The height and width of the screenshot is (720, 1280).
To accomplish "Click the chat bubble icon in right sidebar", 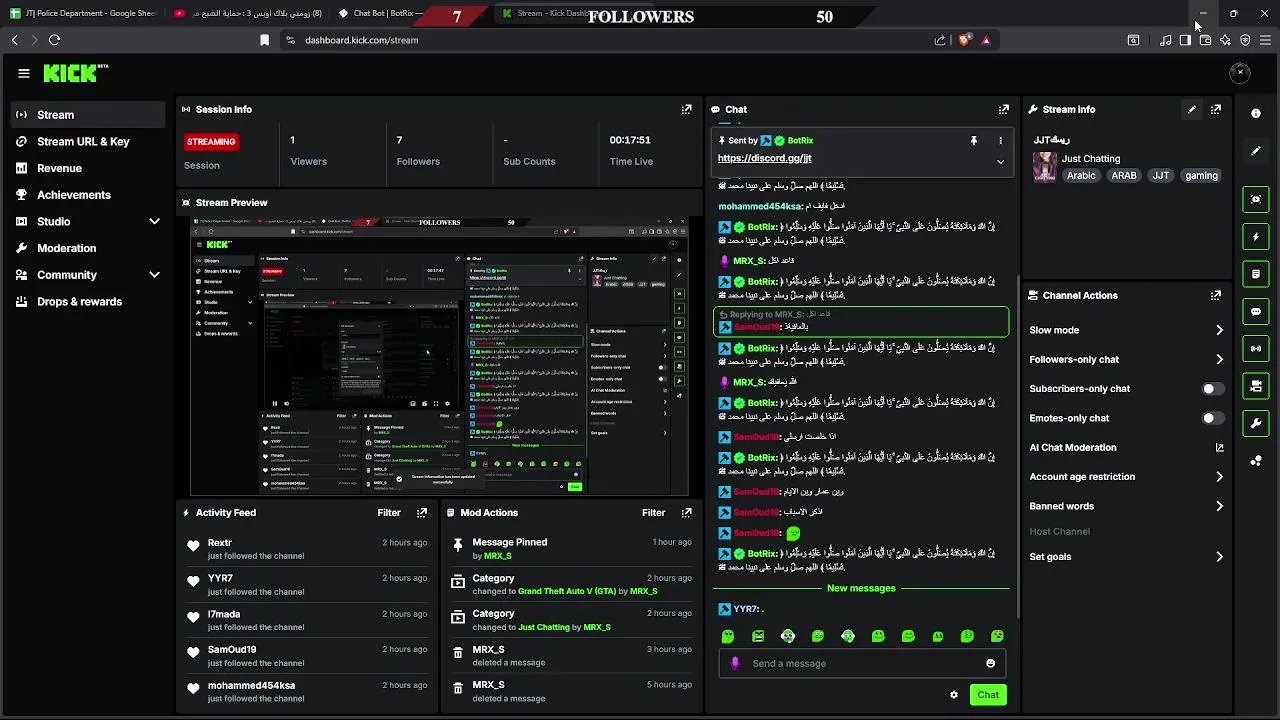I will click(1256, 311).
